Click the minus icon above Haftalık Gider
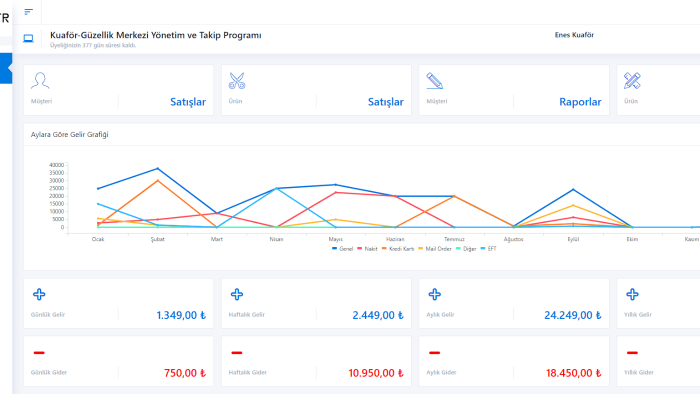 coord(237,353)
